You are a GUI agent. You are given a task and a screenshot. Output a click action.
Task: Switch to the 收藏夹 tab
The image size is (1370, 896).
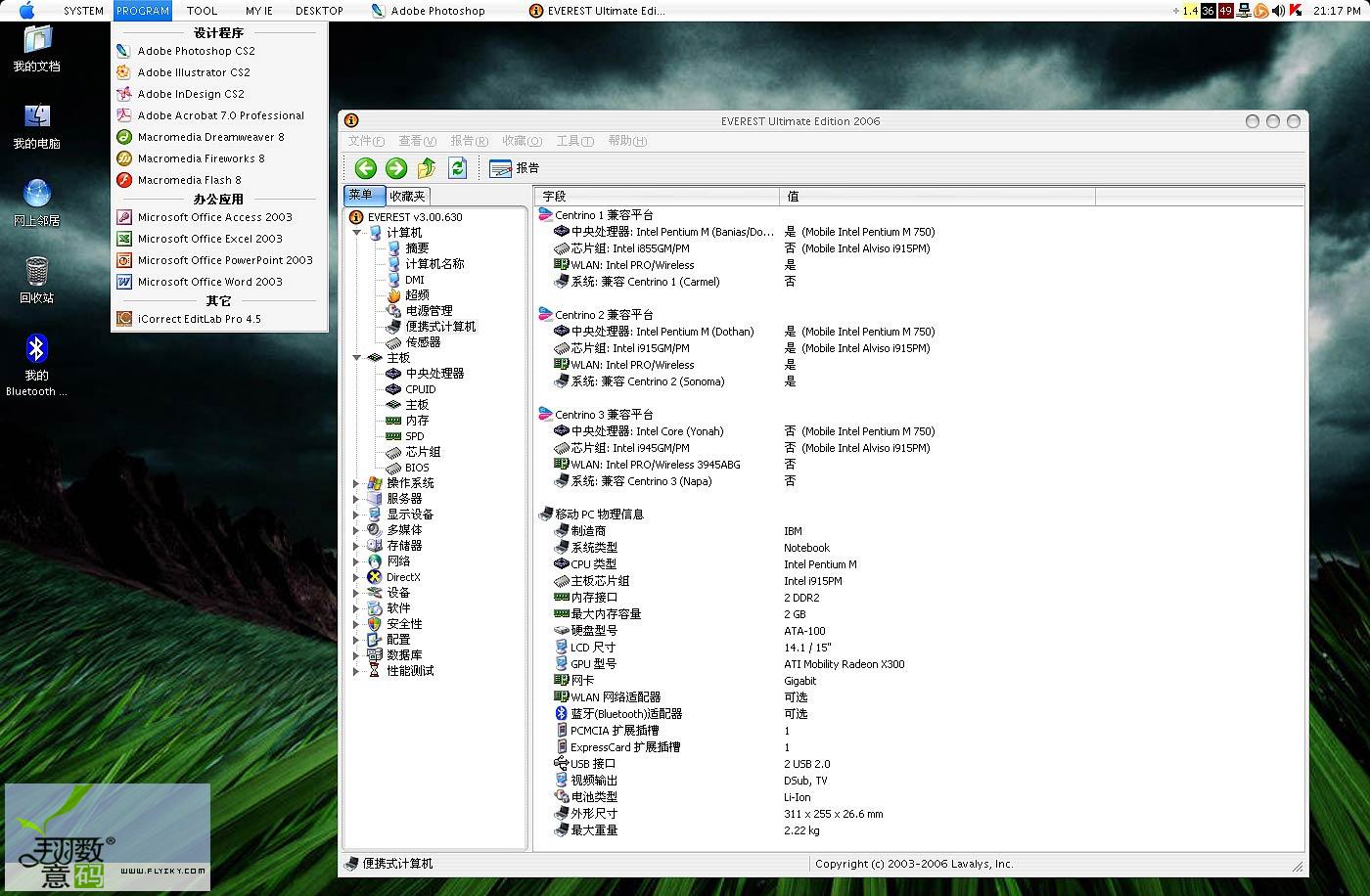(x=407, y=196)
